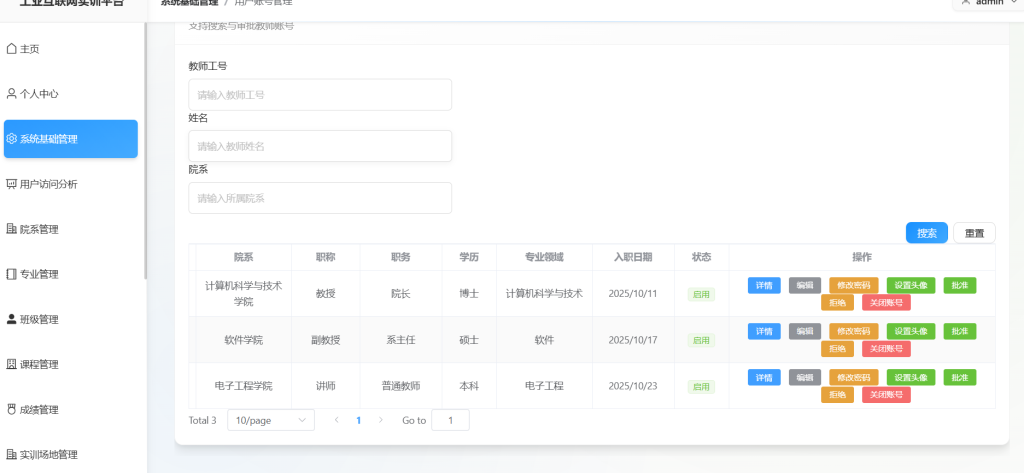Click 关闭账号 for 软件学院 row
Viewport: 1024px width, 473px height.
tap(886, 349)
